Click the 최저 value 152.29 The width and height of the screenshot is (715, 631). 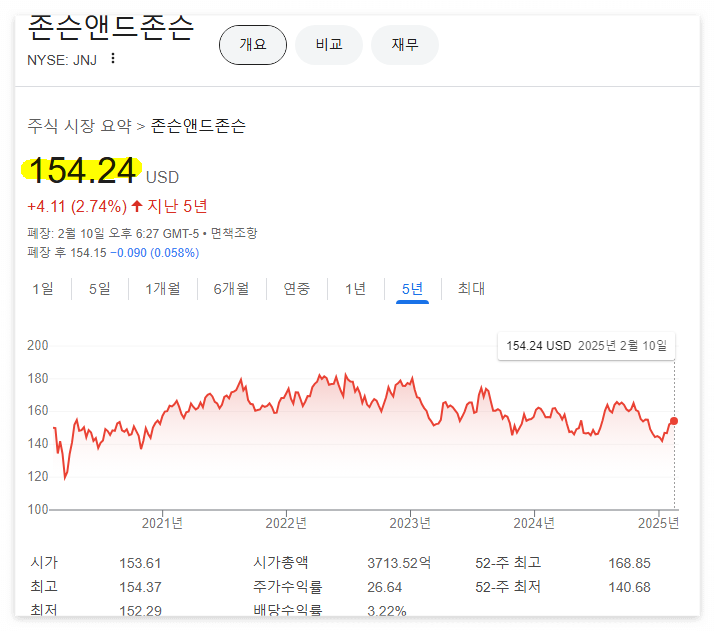140,610
